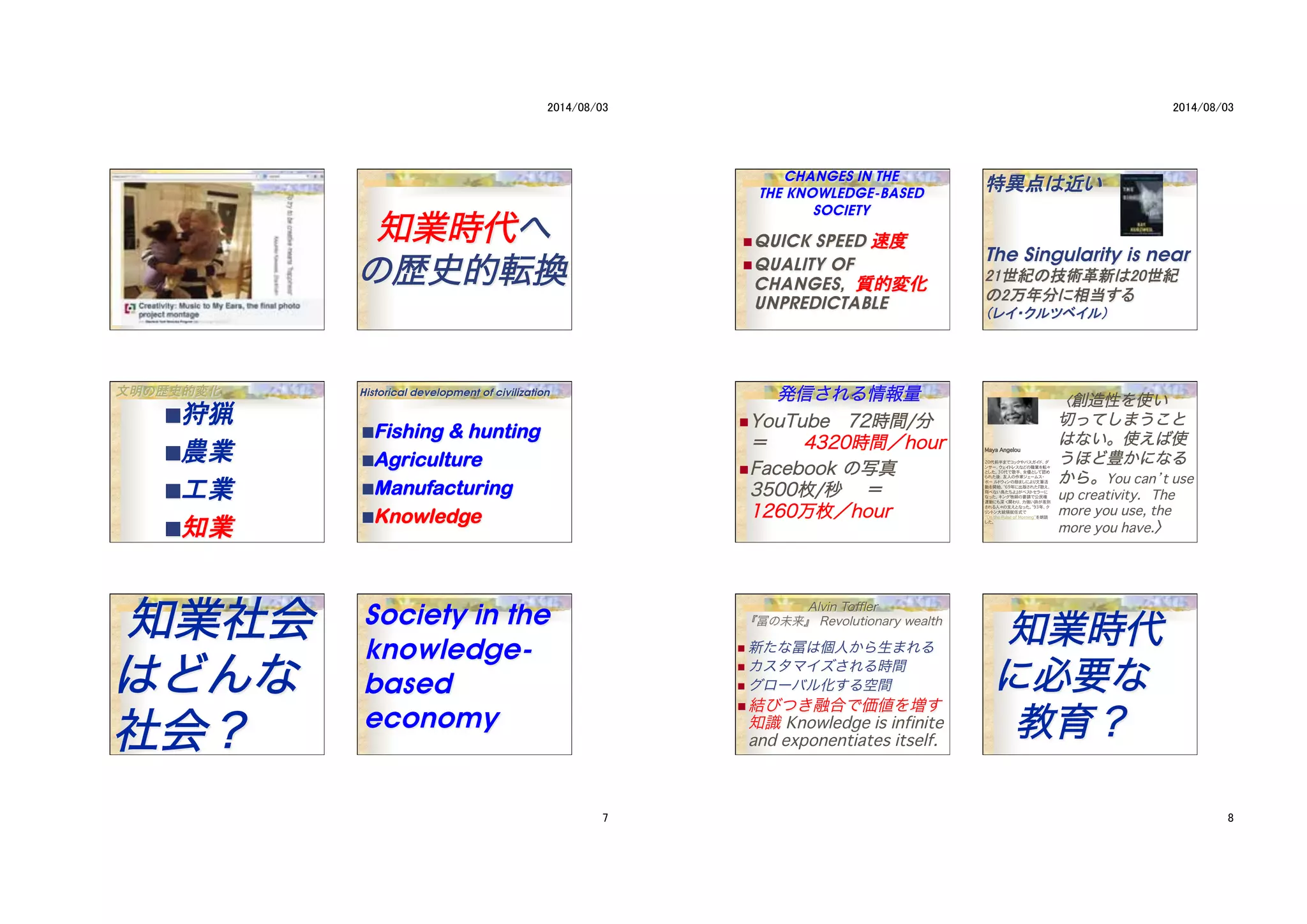This screenshot has width=1307, height=924.
Task: Open the '発信される情報量' slide
Action: (842, 462)
